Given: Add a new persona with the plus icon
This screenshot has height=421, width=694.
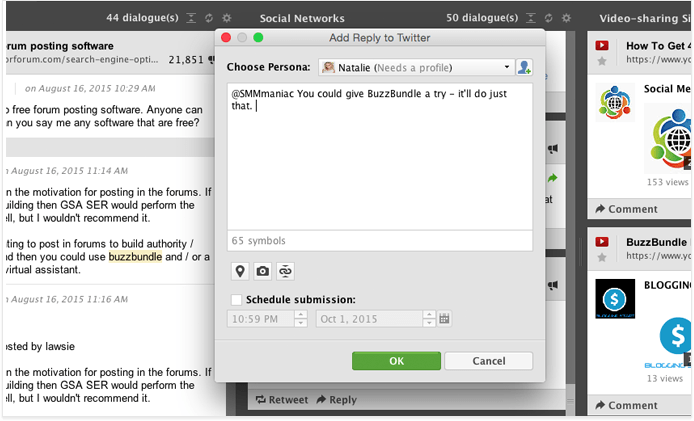Looking at the screenshot, I should [x=524, y=67].
